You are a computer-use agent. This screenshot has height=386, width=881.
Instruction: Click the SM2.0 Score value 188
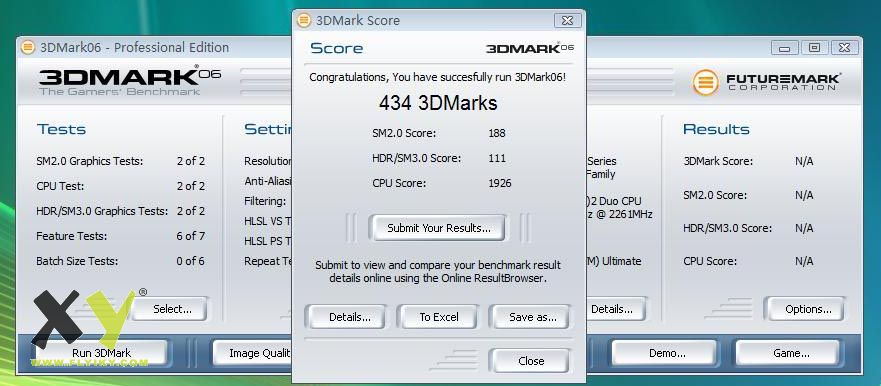click(497, 133)
